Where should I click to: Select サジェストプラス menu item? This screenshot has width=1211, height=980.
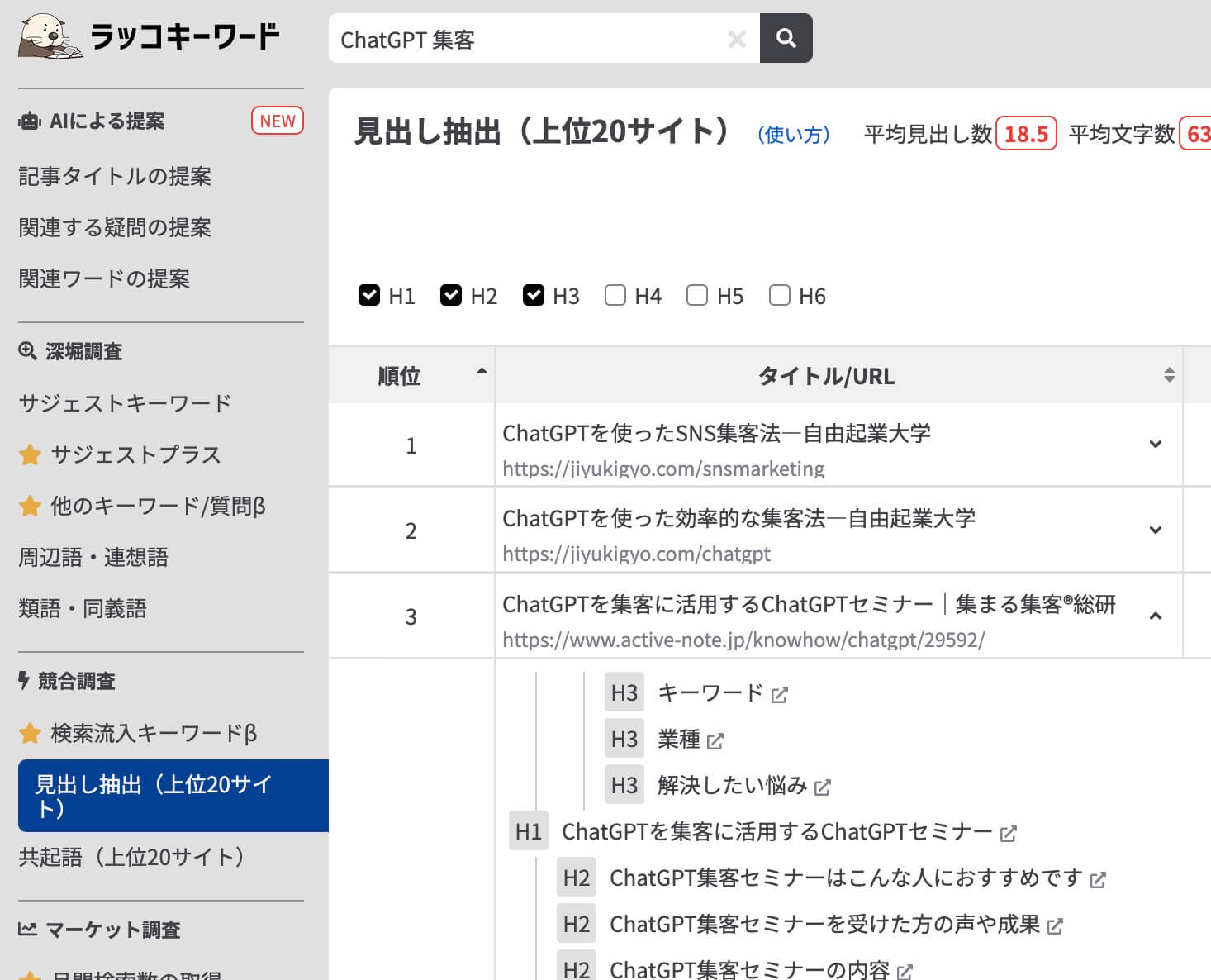point(135,454)
